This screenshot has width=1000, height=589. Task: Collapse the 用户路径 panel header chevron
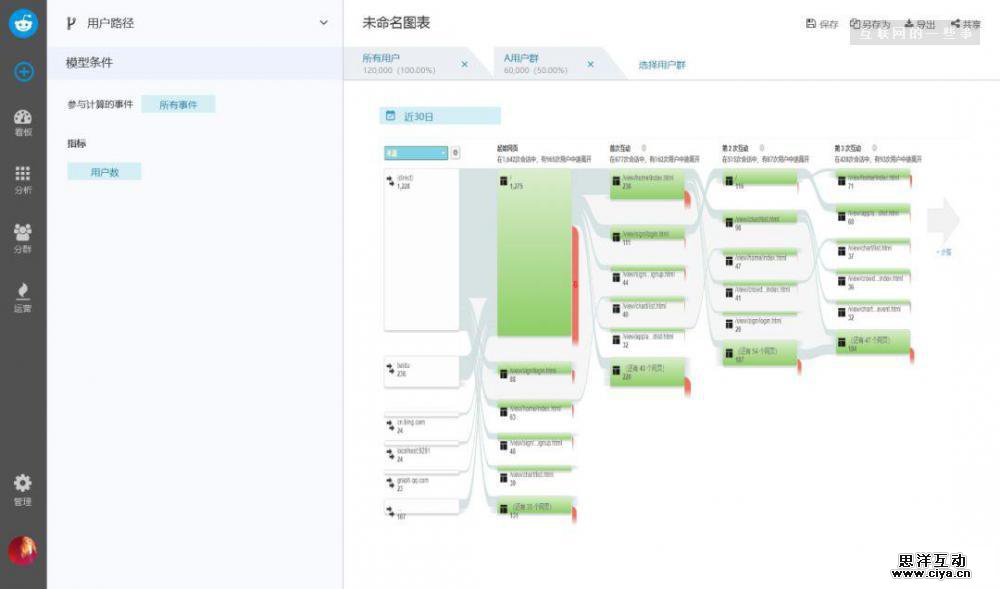(322, 22)
